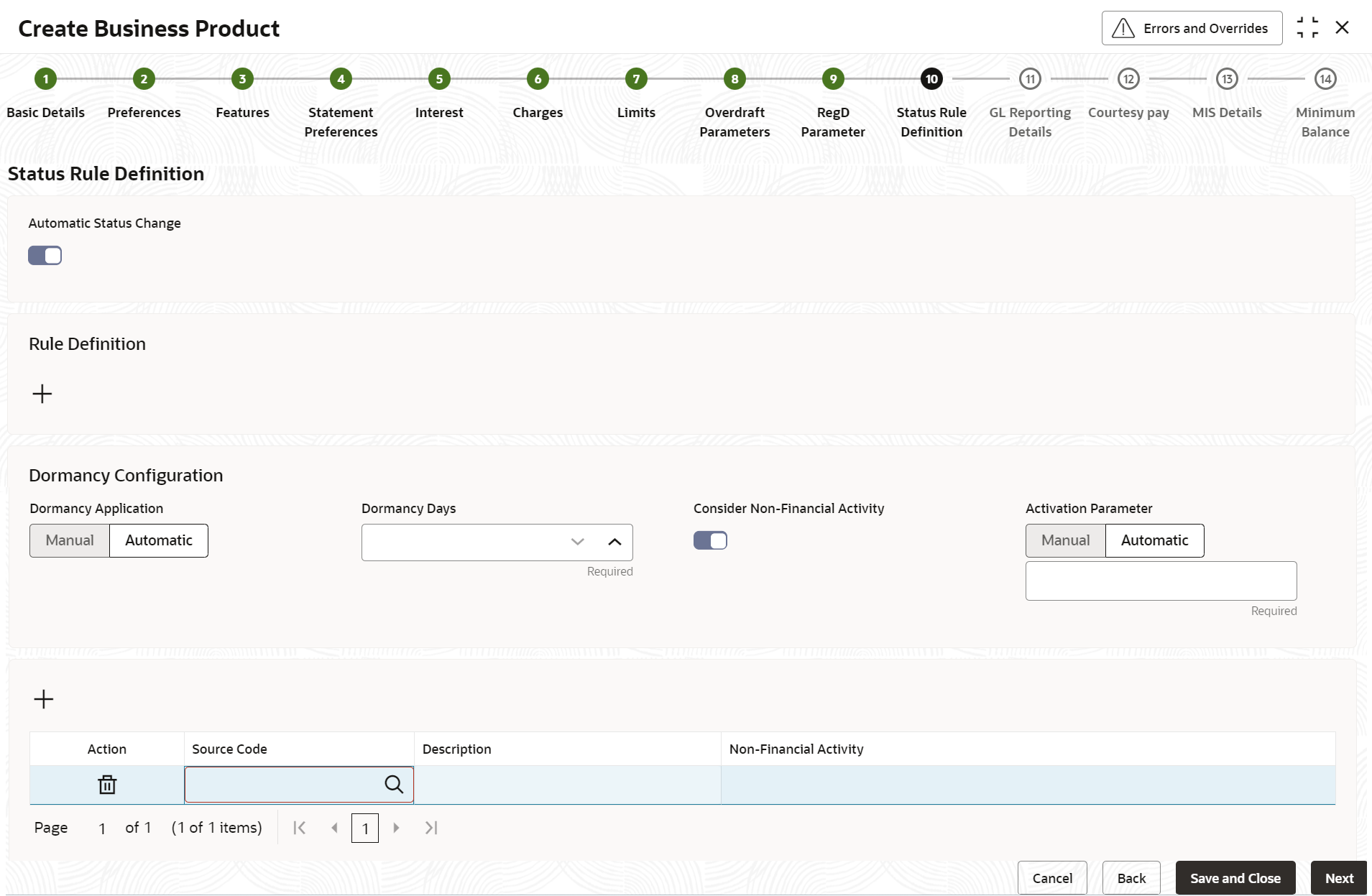Image resolution: width=1372 pixels, height=896 pixels.
Task: Close the Create Business Product dialog
Action: 1342,28
